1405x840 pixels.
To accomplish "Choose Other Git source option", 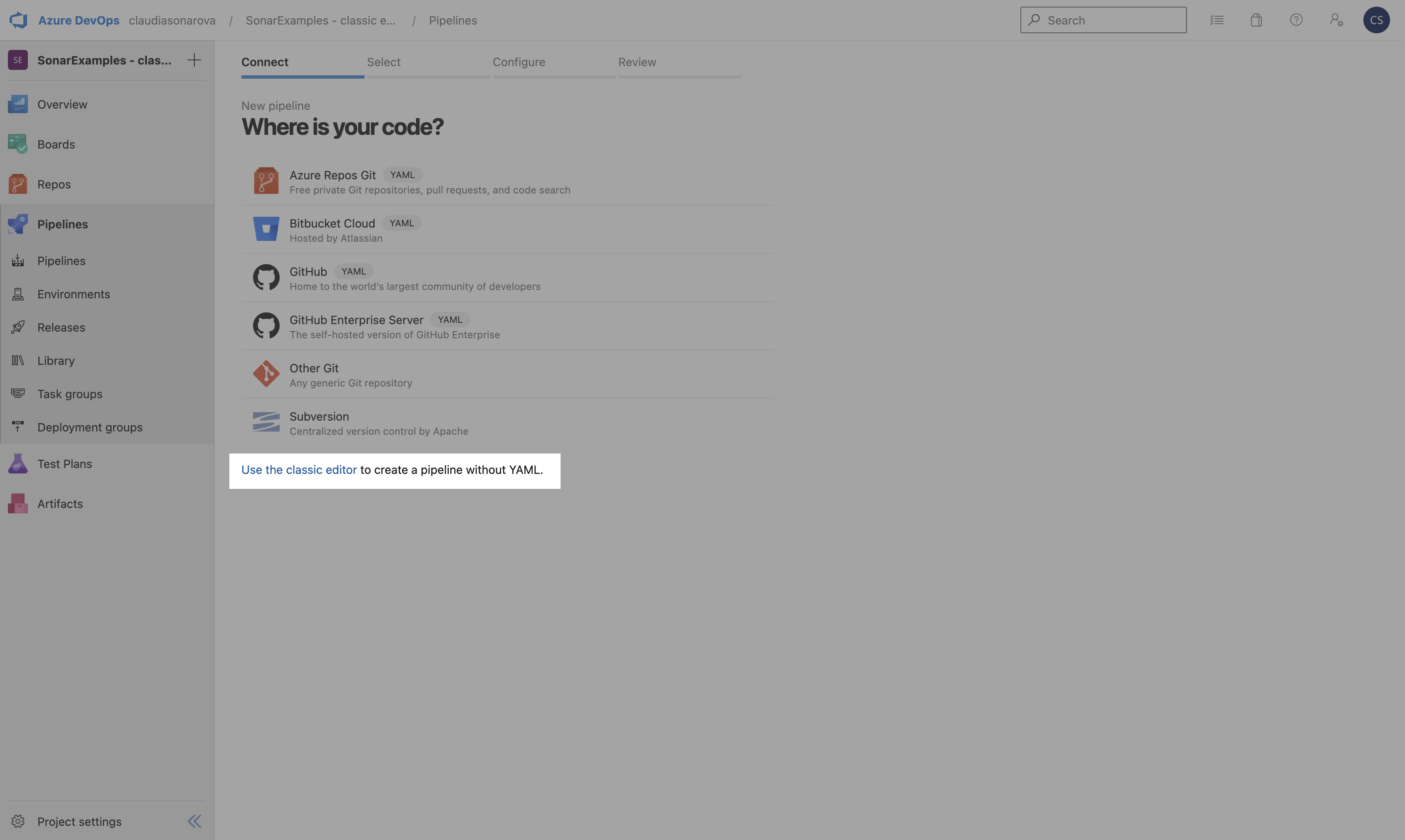I will point(507,374).
